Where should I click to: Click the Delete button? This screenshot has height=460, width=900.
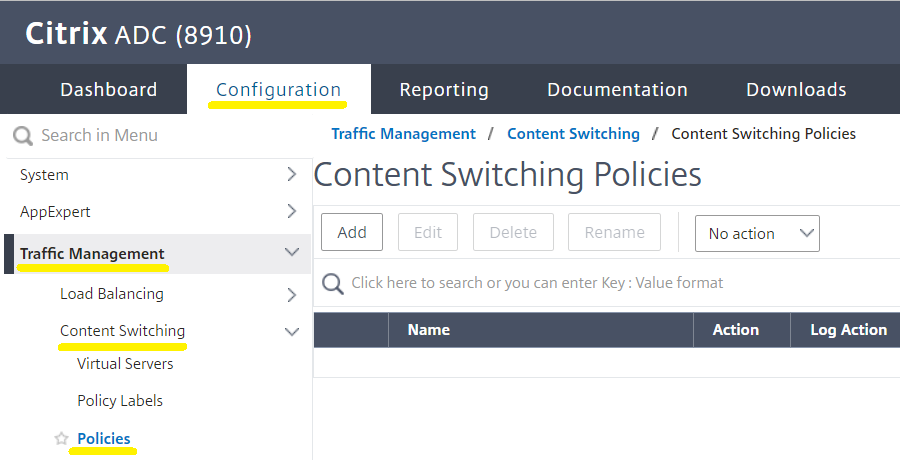point(513,232)
